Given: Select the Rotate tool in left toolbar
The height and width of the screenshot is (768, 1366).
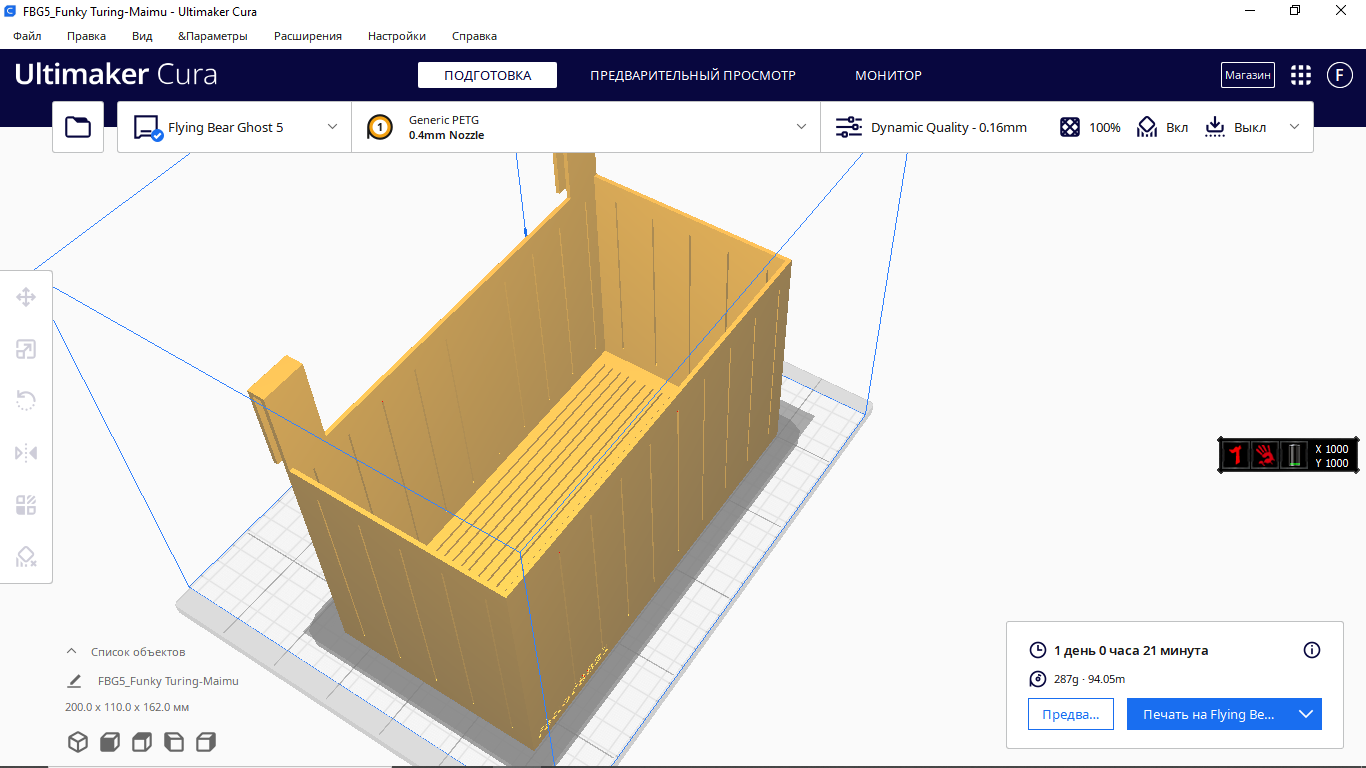Looking at the screenshot, I should pos(26,401).
